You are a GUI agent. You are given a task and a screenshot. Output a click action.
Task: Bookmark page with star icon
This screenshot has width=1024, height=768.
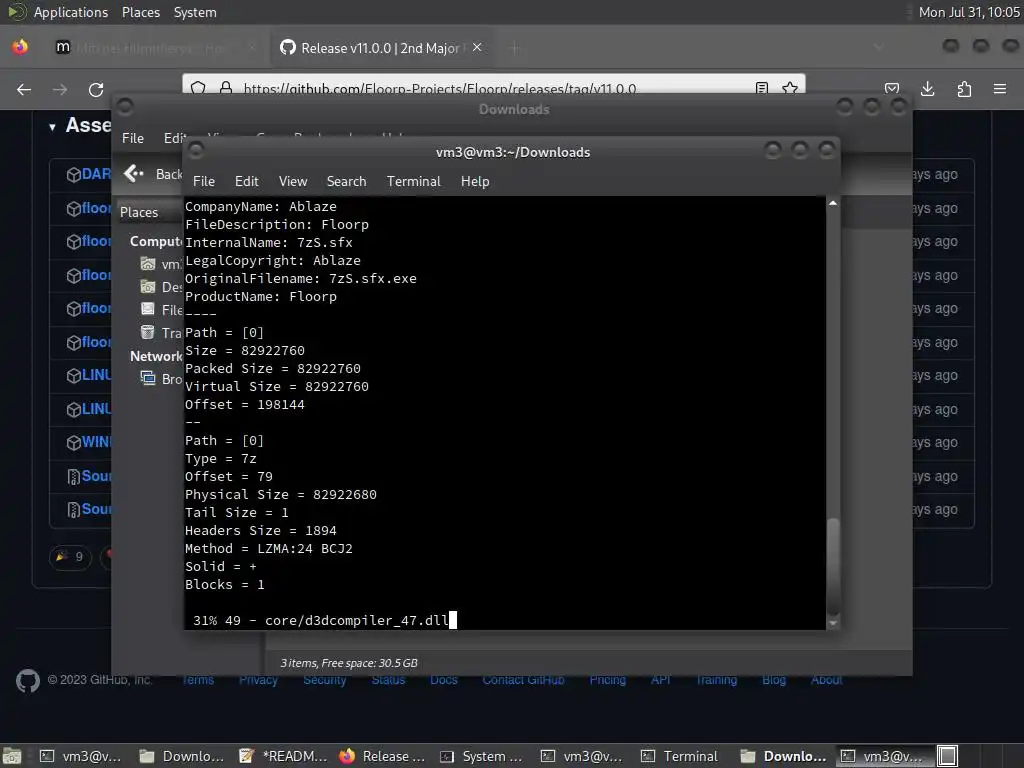[x=790, y=88]
